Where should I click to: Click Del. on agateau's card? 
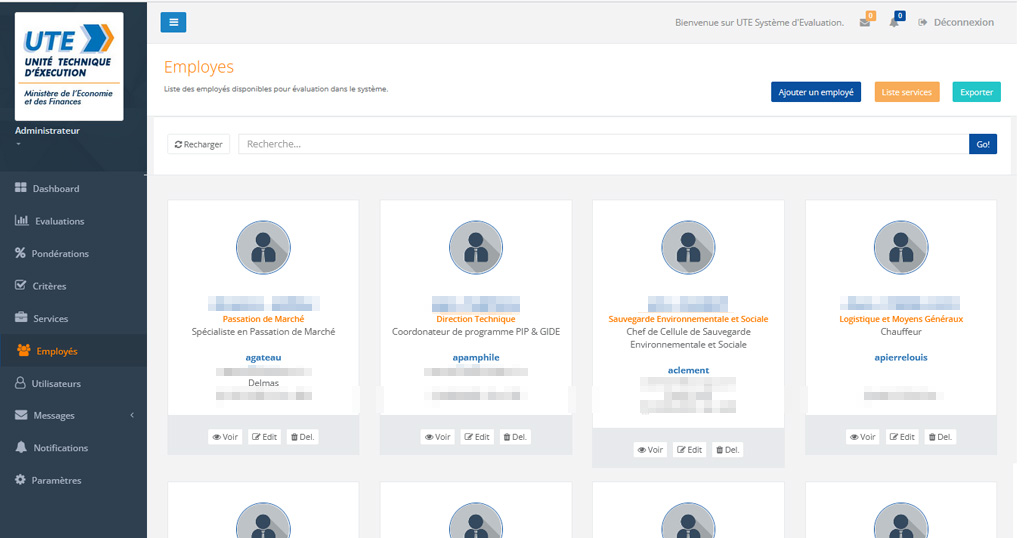(x=302, y=437)
